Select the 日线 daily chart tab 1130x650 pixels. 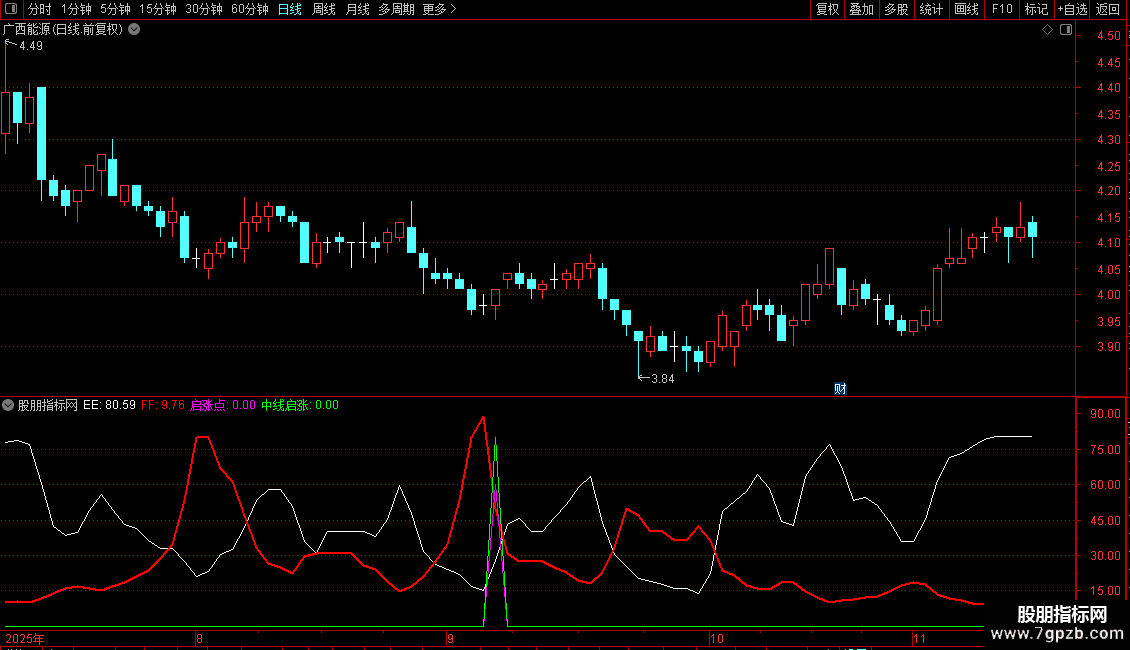coord(290,9)
